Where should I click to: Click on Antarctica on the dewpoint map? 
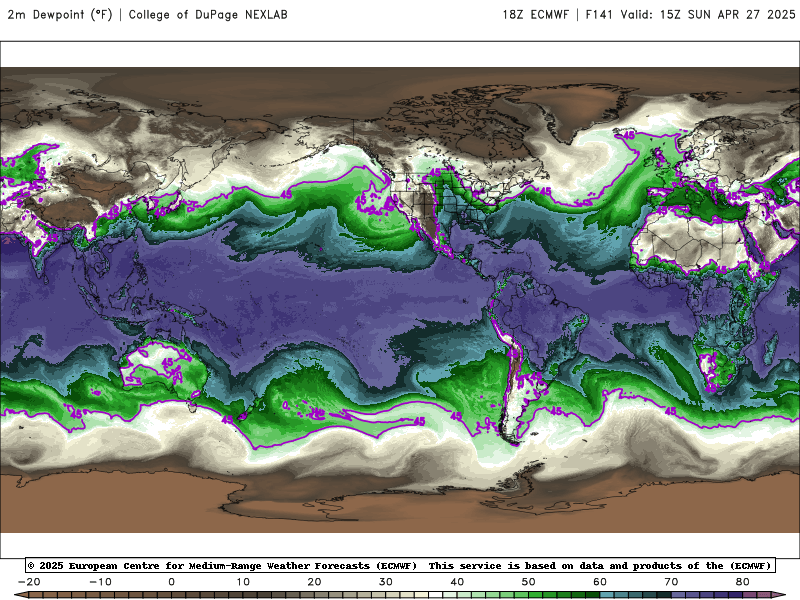coord(400,503)
